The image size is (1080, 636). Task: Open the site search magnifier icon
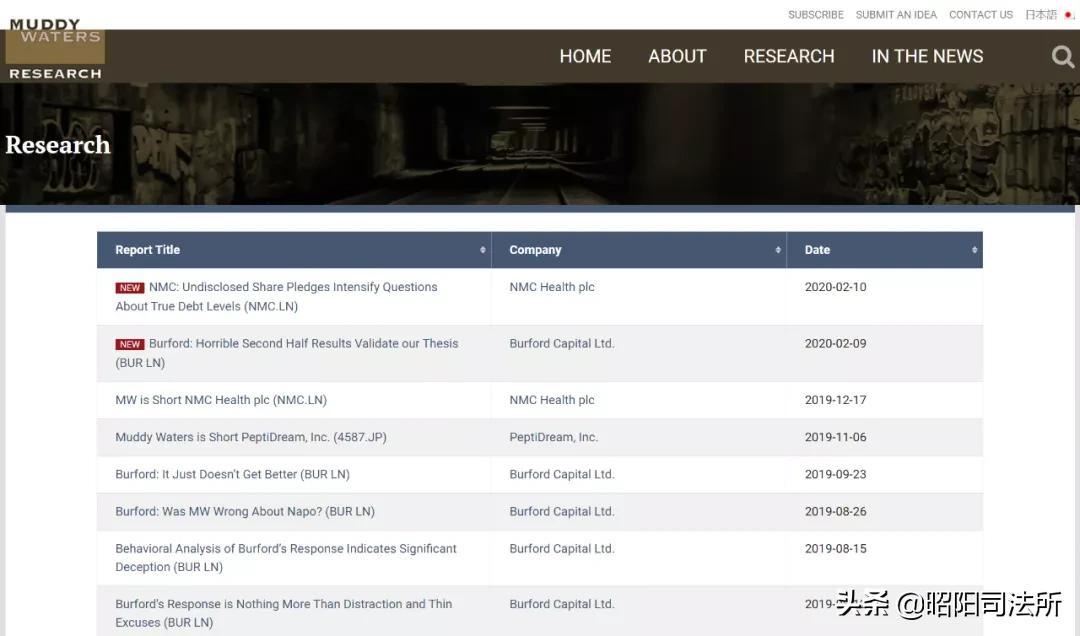[1062, 57]
